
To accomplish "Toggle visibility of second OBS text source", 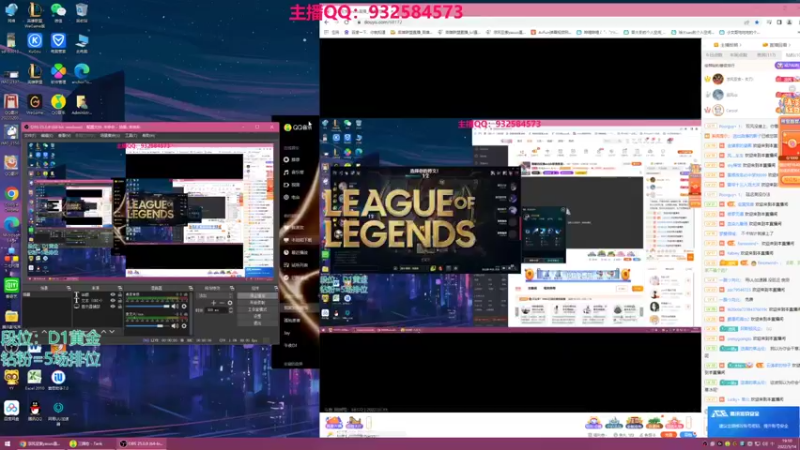I will point(113,301).
